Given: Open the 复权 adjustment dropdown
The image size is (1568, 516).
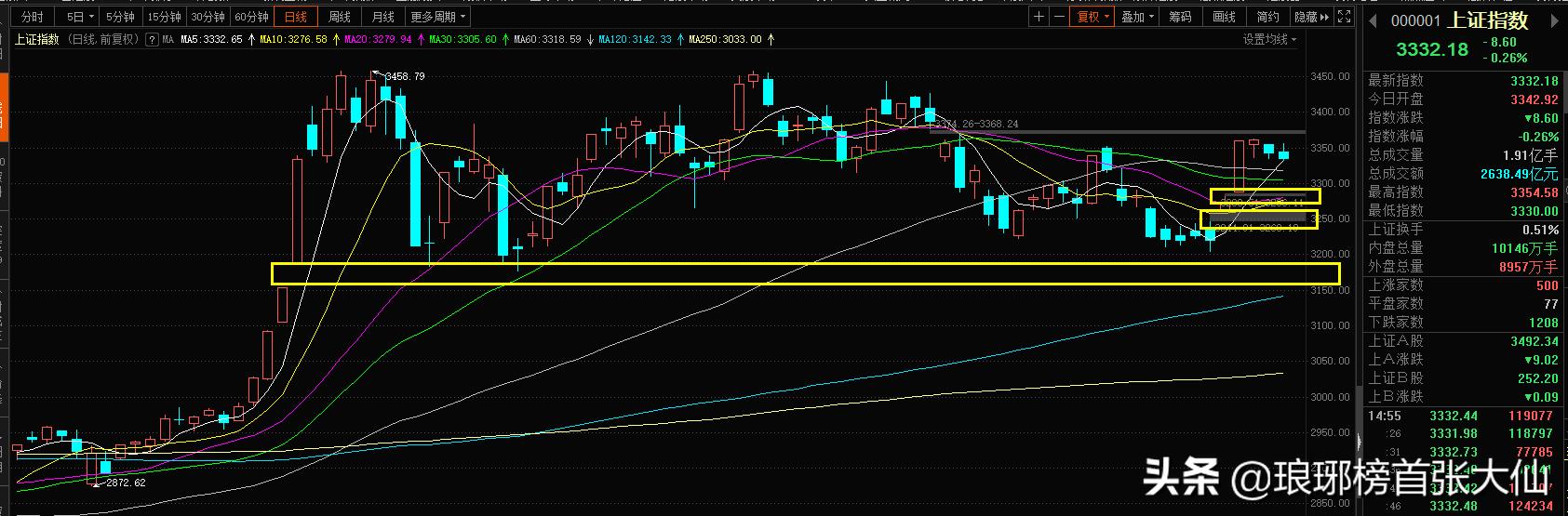Looking at the screenshot, I should [x=1091, y=17].
